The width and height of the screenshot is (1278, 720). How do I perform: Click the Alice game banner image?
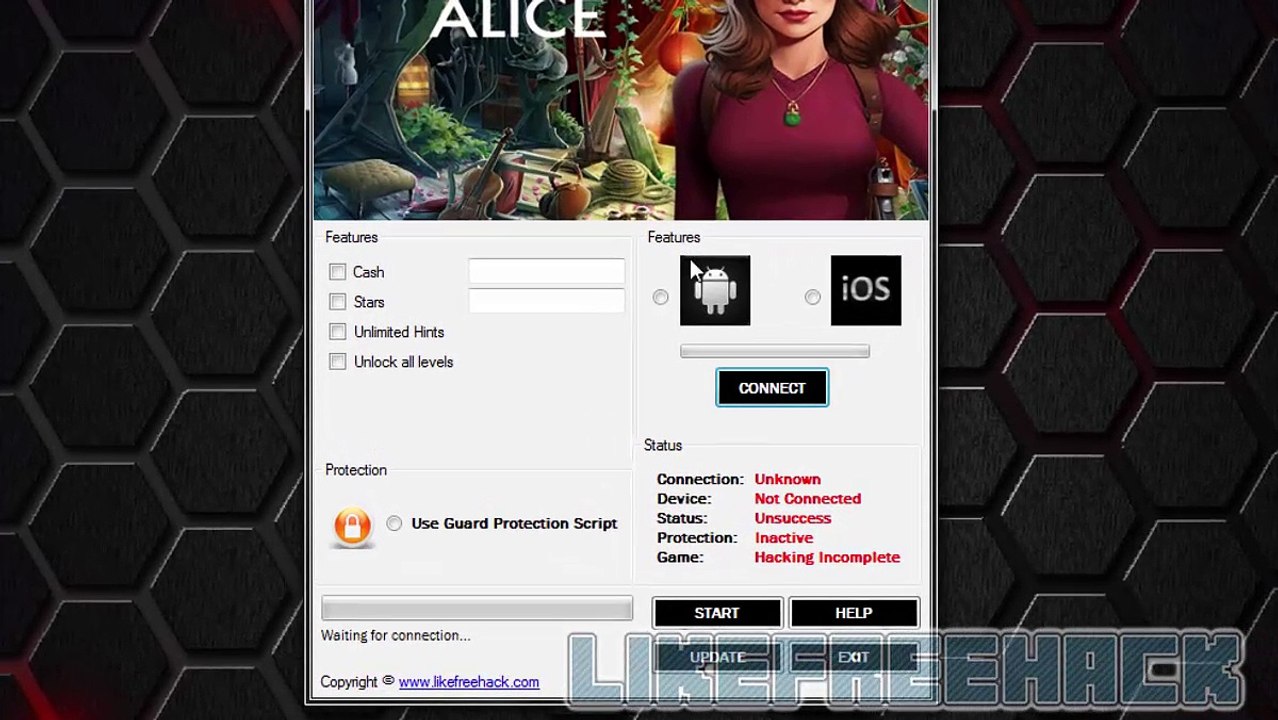click(621, 110)
